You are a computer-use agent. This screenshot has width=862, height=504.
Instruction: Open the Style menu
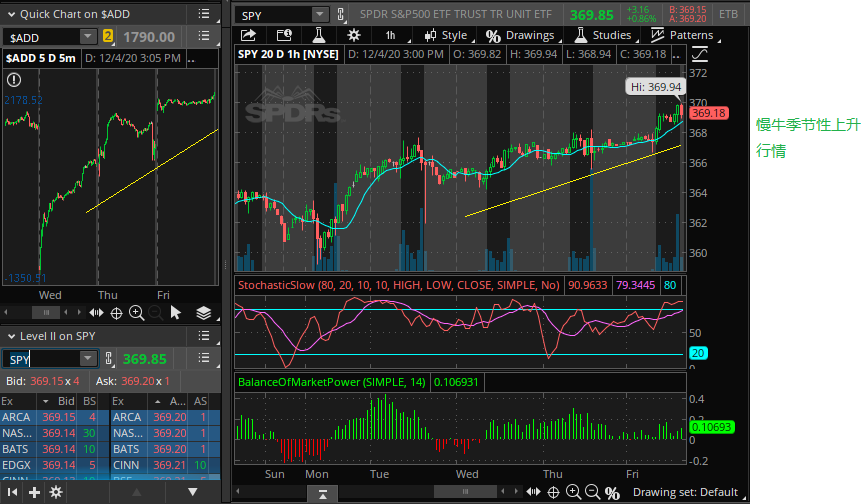click(448, 35)
